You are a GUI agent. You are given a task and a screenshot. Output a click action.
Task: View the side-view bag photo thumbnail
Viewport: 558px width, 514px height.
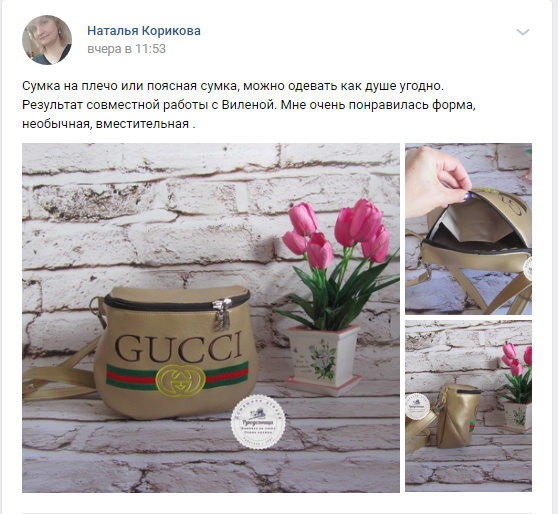468,406
